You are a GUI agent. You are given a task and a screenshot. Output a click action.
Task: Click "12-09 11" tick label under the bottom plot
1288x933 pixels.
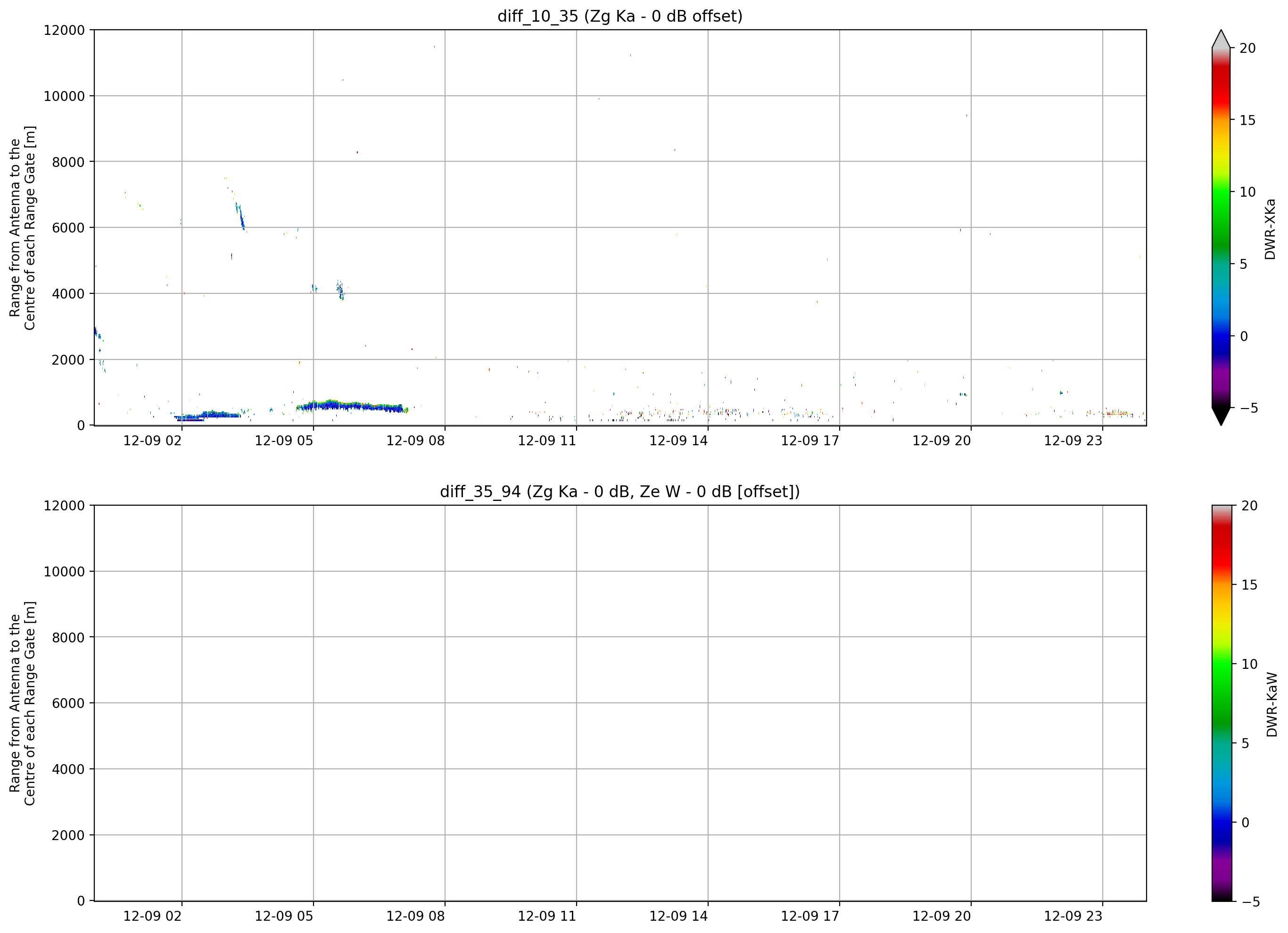coord(547,916)
